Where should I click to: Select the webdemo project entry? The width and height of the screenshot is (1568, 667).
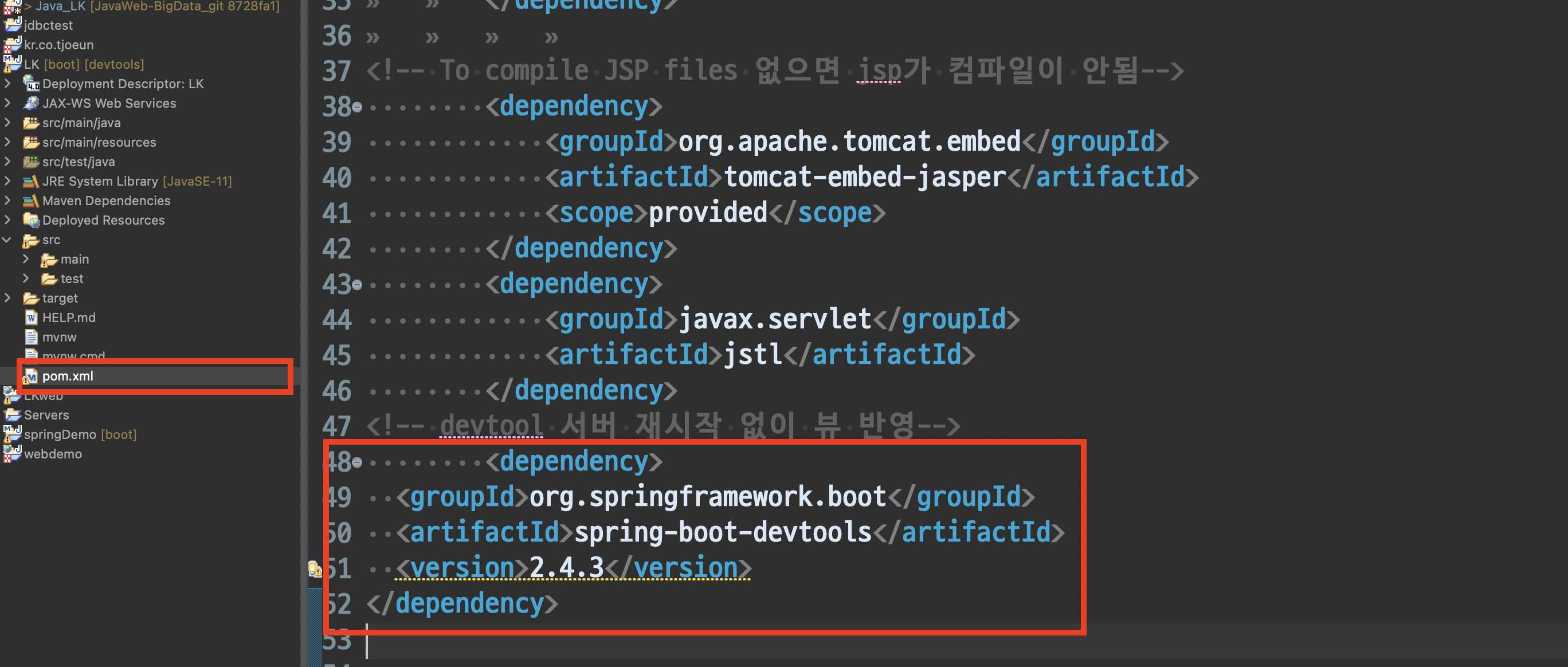53,454
